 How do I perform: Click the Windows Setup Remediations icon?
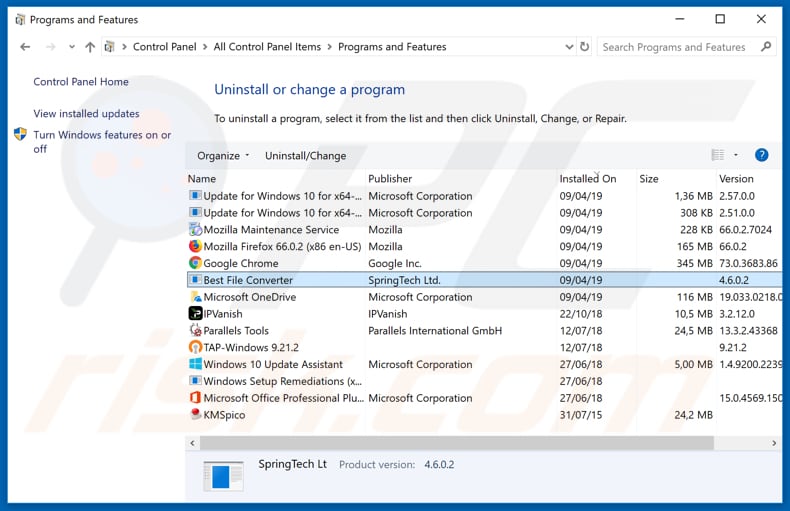point(195,380)
